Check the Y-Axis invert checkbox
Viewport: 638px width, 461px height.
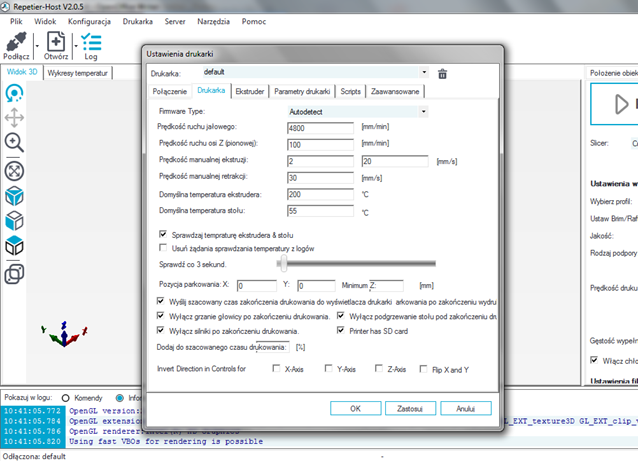coord(328,368)
